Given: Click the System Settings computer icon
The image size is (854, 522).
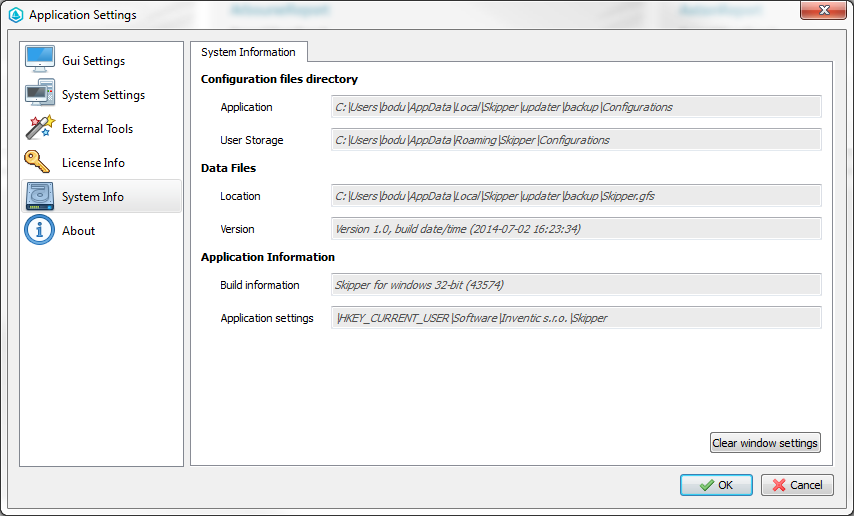Looking at the screenshot, I should (x=40, y=94).
